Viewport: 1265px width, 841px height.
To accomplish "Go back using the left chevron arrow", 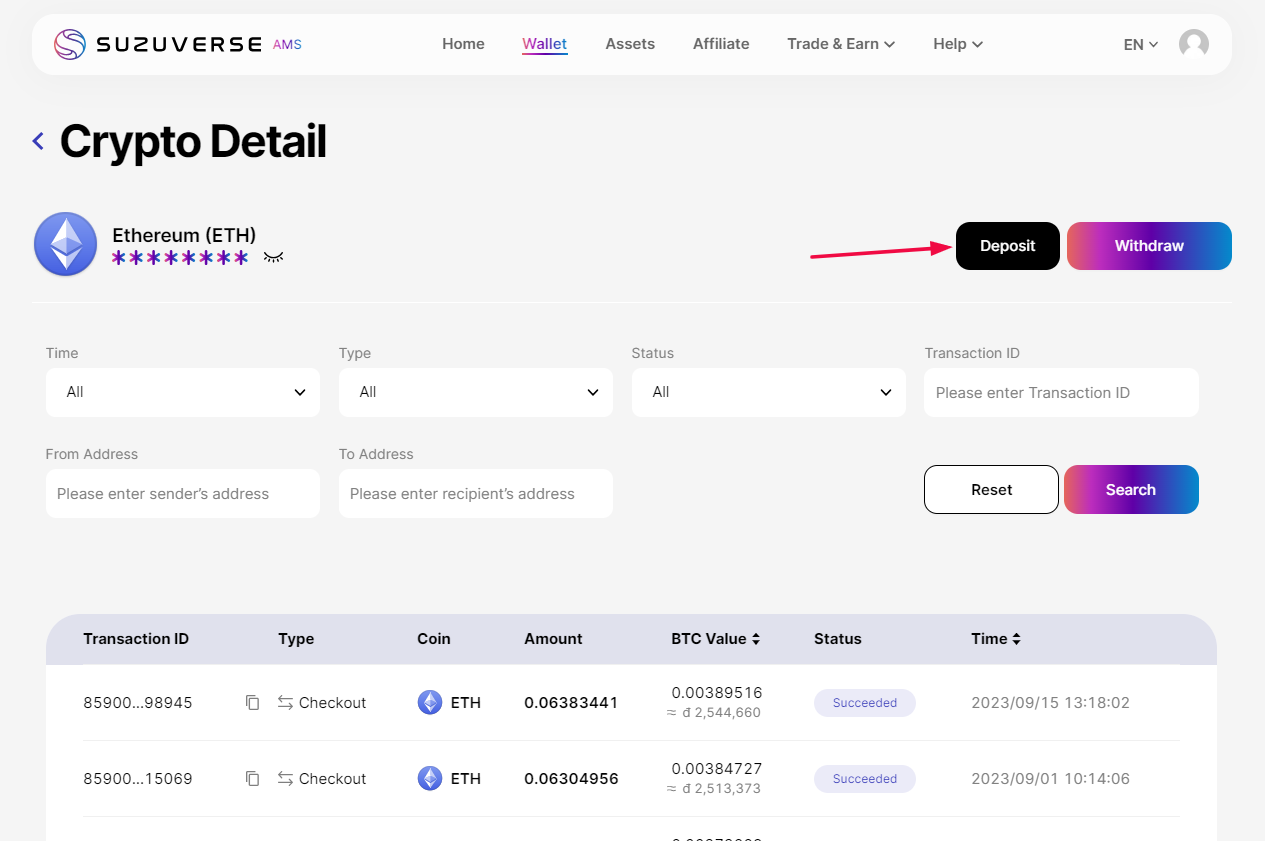I will (x=38, y=141).
